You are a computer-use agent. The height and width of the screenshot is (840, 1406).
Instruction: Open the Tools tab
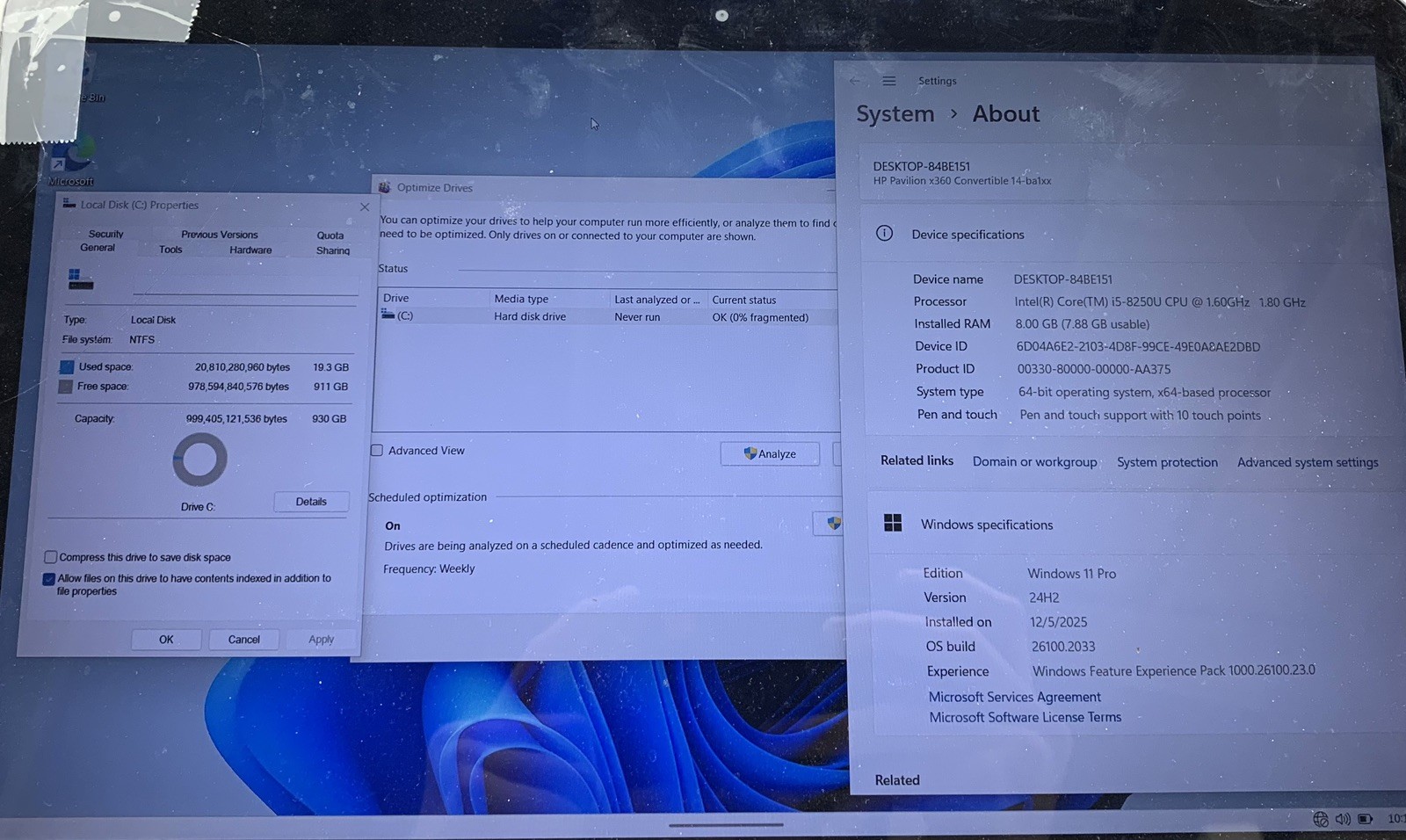(170, 250)
